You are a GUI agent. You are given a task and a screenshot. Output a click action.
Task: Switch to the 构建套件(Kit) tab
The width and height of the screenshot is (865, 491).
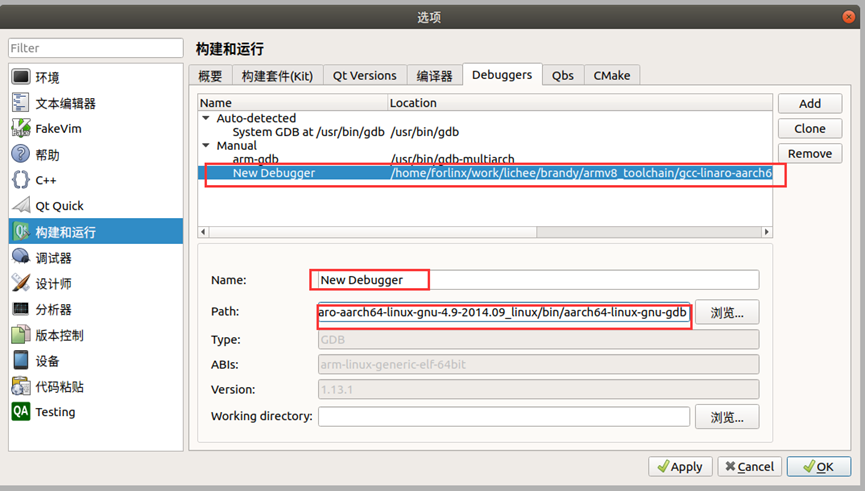tap(277, 76)
